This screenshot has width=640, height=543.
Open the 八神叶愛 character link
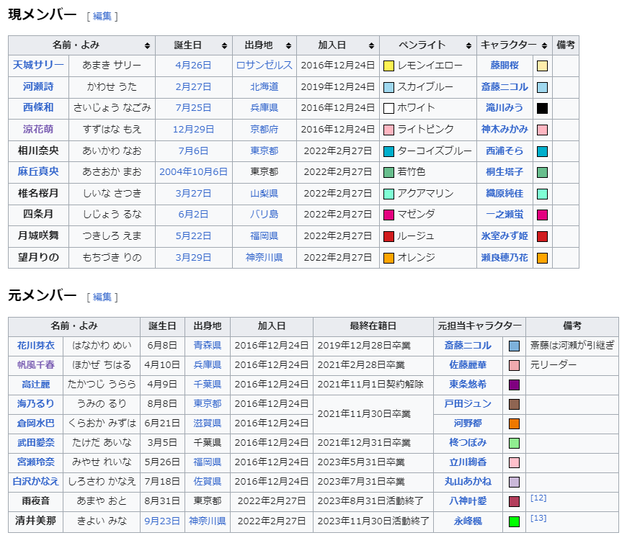(468, 501)
